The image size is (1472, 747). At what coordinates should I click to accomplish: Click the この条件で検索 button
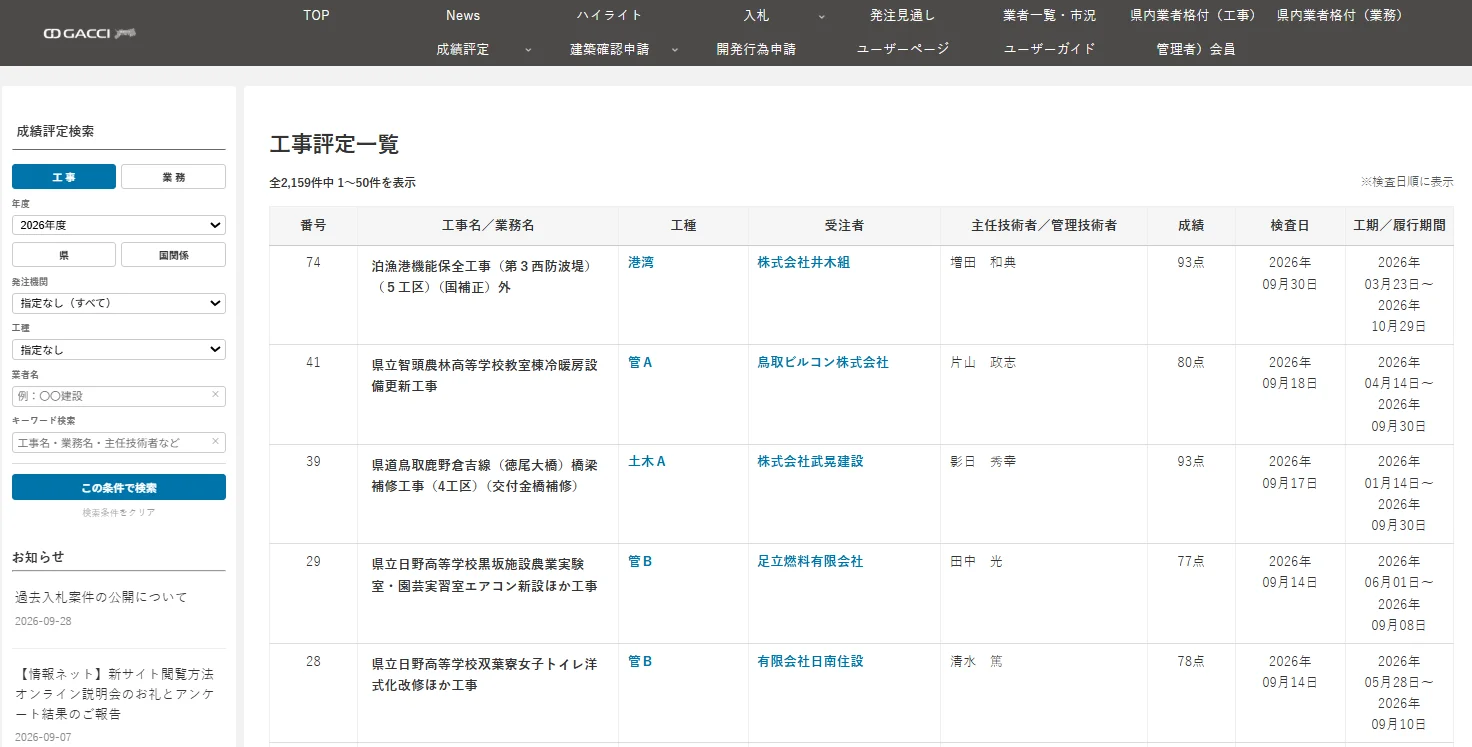pos(119,487)
